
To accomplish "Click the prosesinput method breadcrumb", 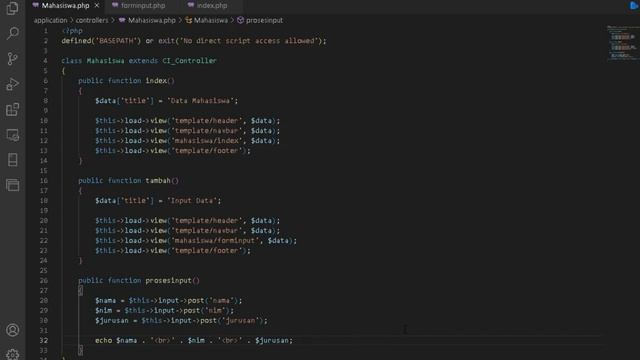I will [x=260, y=20].
